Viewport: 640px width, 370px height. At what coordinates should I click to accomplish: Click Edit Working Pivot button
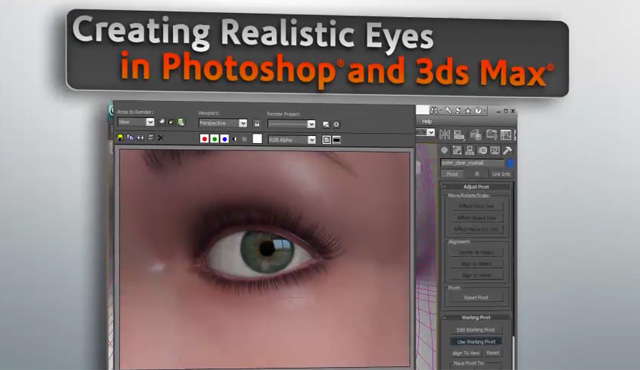pyautogui.click(x=476, y=330)
